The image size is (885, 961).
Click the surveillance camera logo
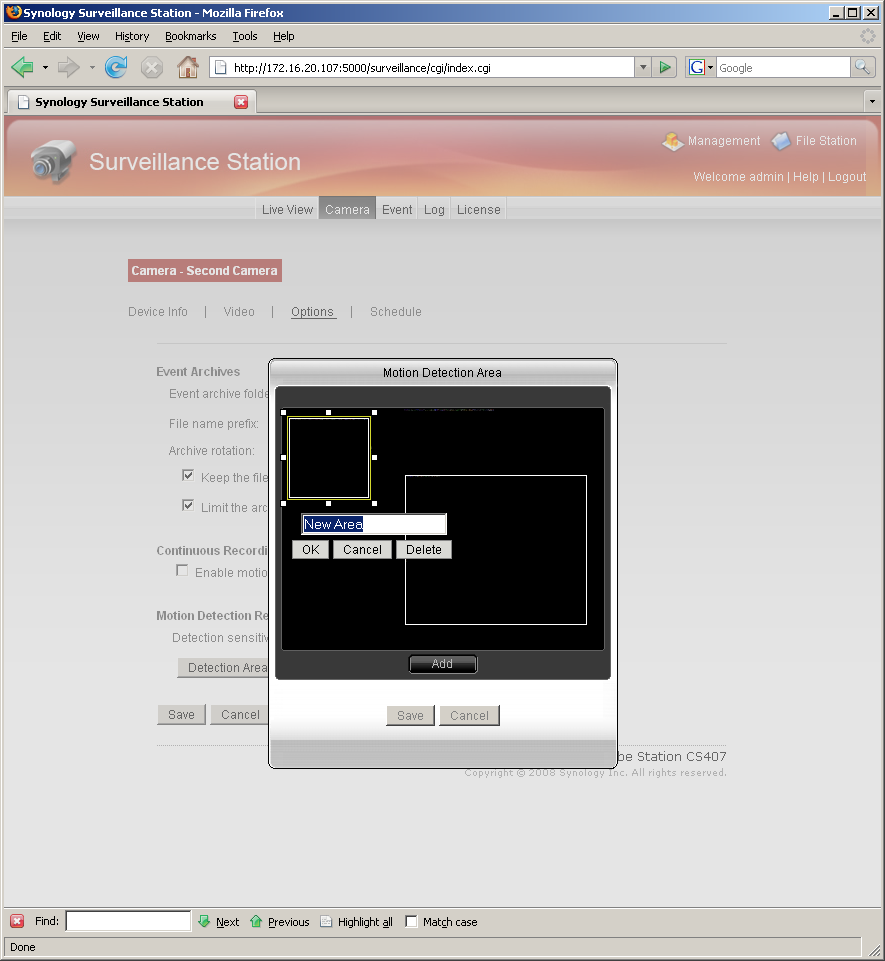coord(53,161)
